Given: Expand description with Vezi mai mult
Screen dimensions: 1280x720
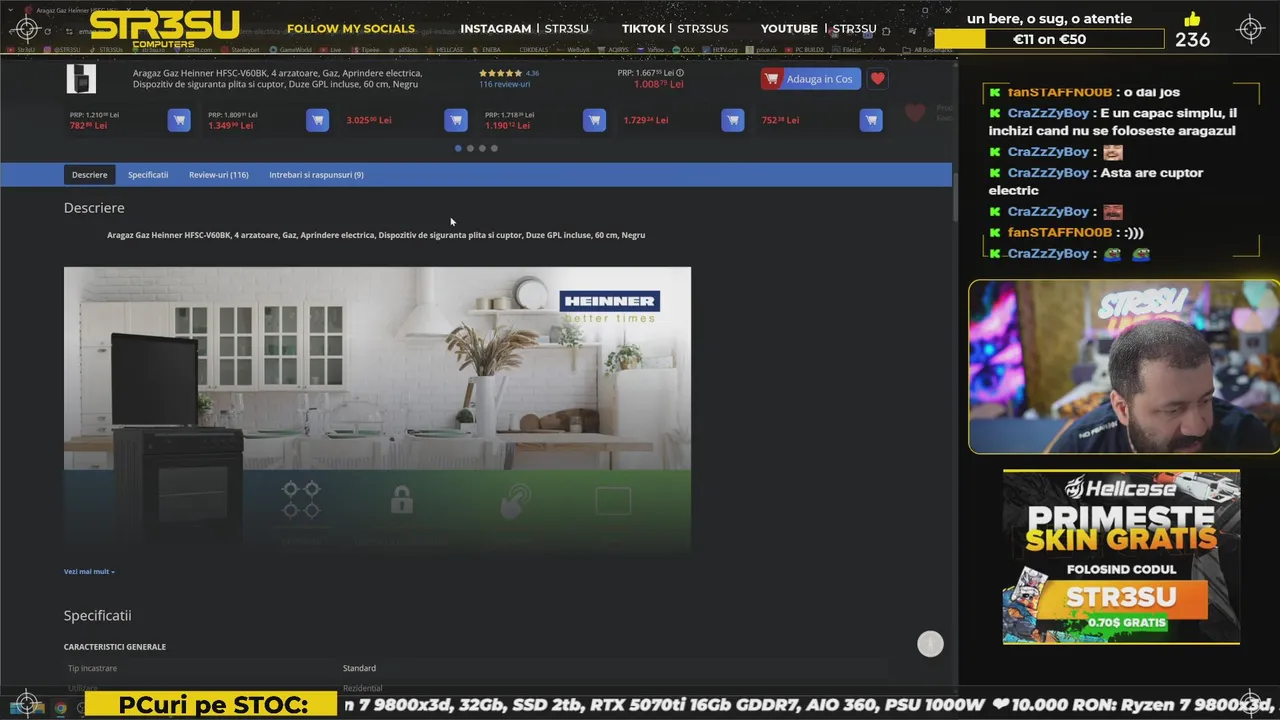Looking at the screenshot, I should point(89,571).
